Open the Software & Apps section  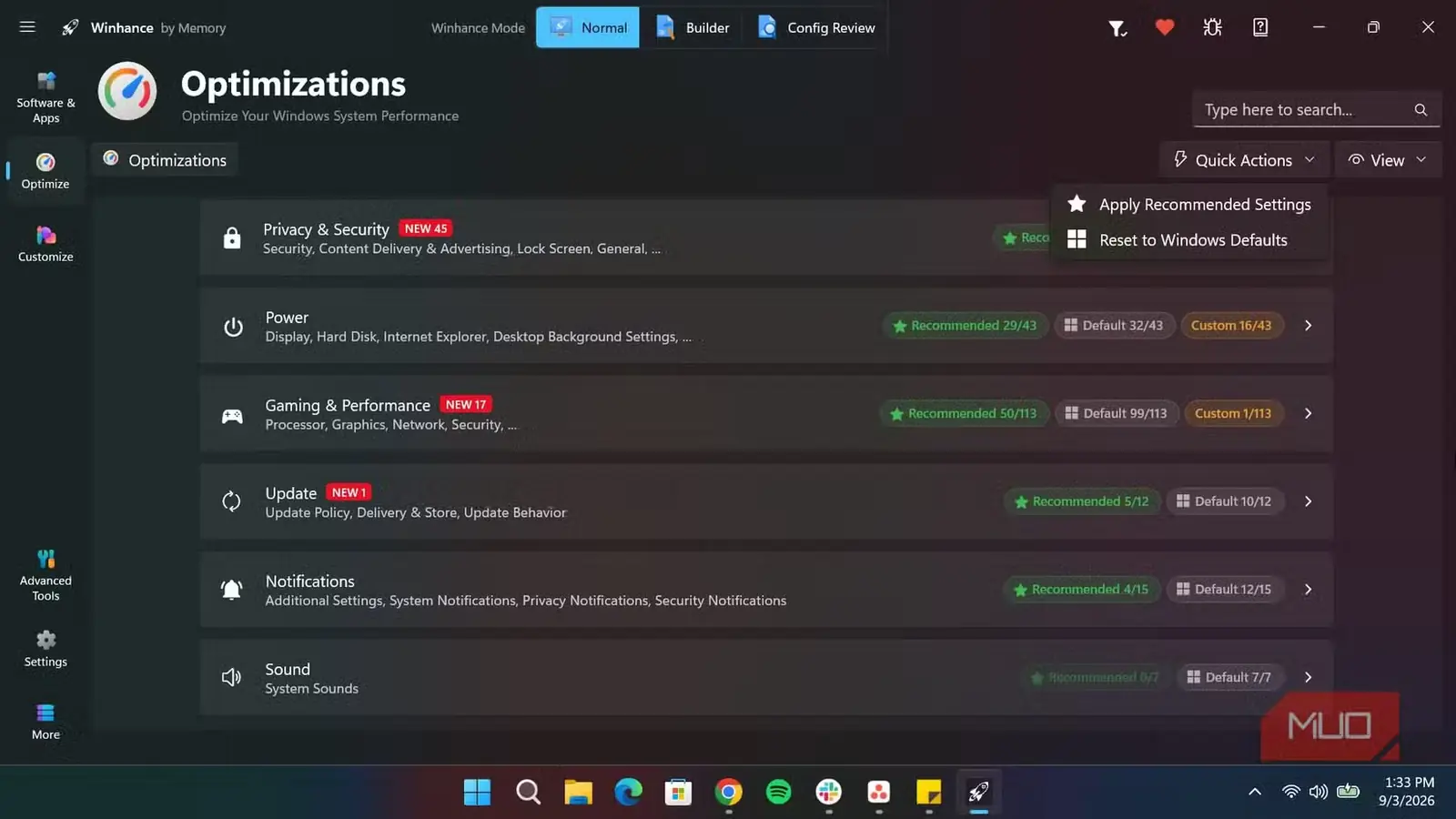coord(45,97)
